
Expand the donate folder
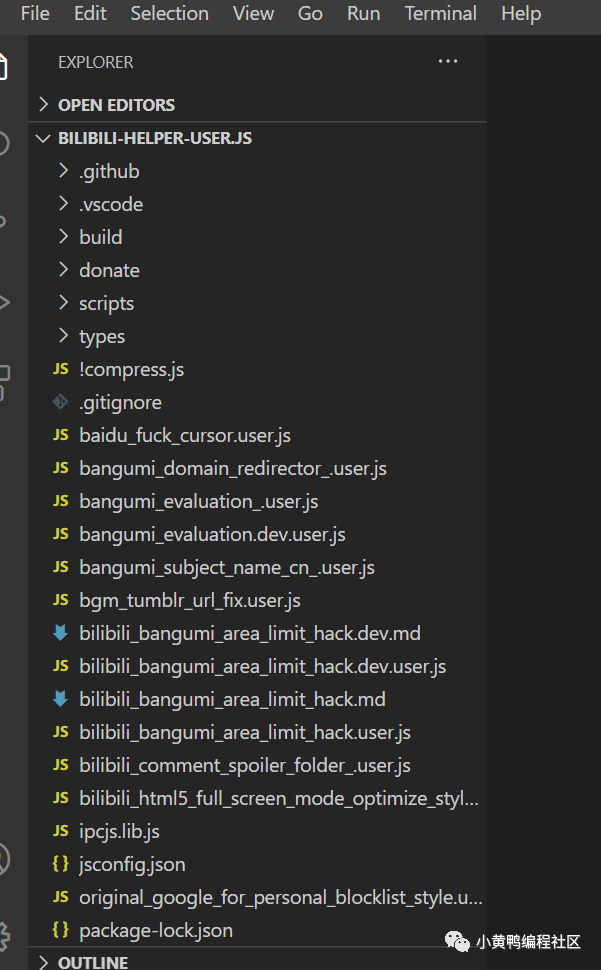[x=257, y=270]
